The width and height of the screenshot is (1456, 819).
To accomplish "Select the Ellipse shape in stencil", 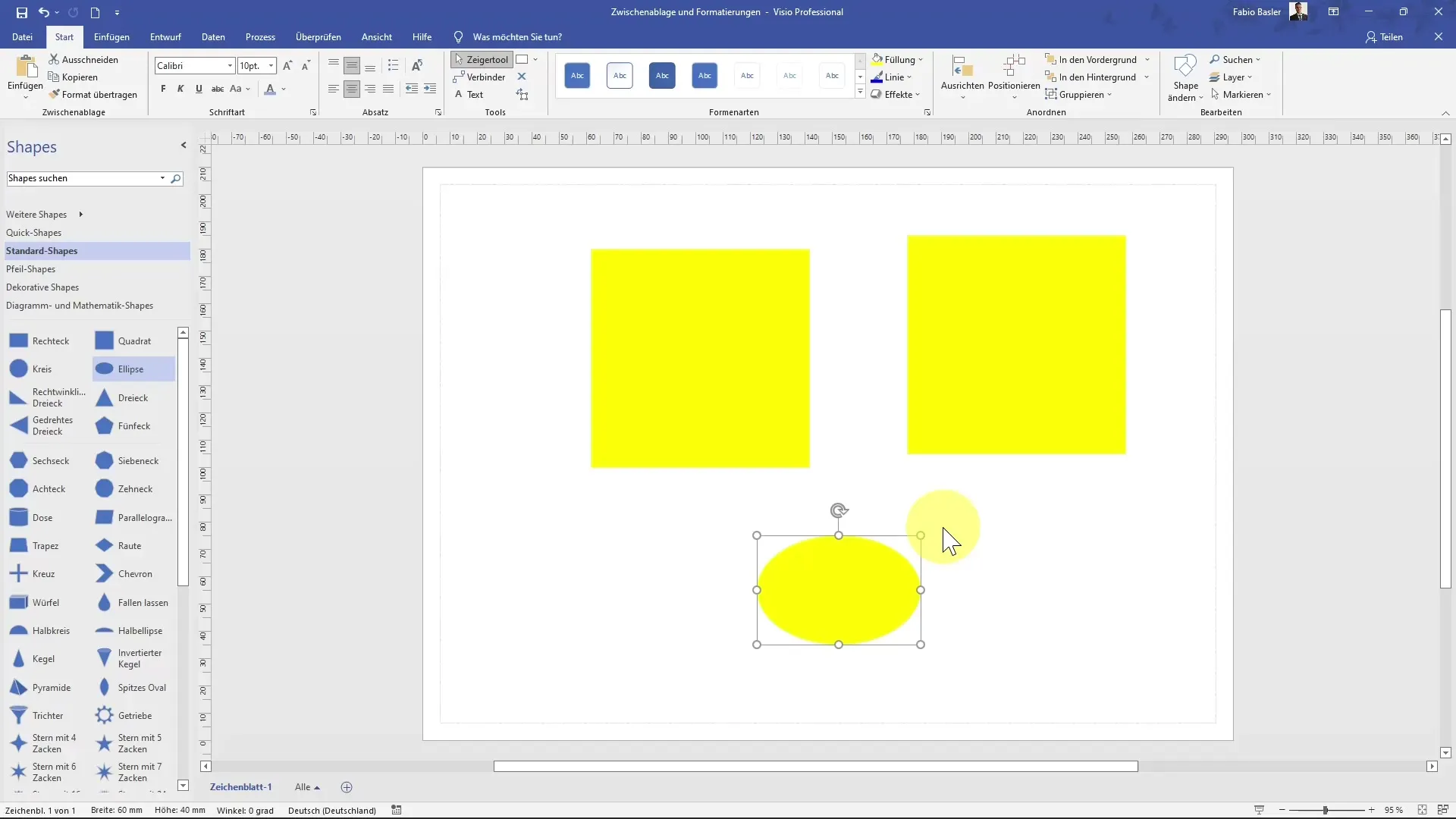I will pyautogui.click(x=133, y=369).
